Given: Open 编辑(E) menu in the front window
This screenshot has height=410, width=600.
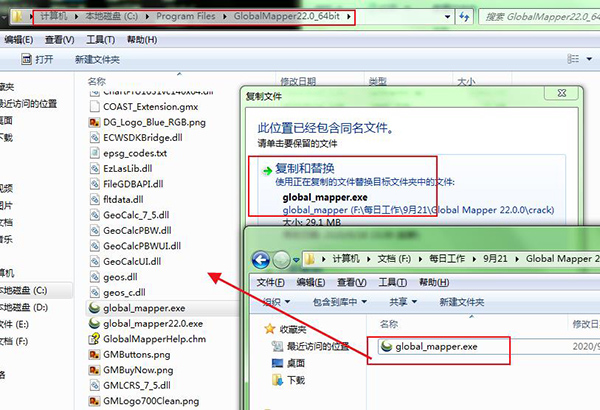Looking at the screenshot, I should tap(311, 282).
